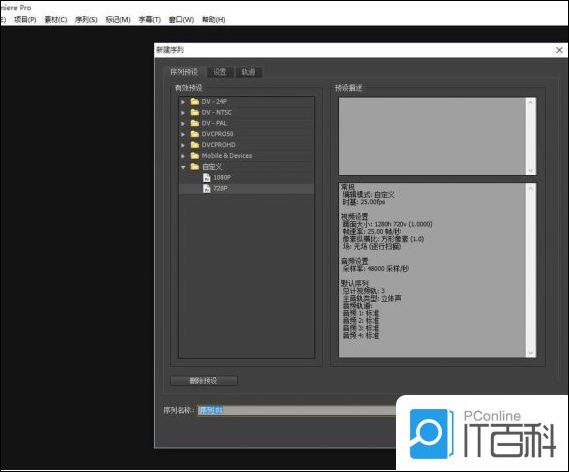This screenshot has width=569, height=472.
Task: Click the preset details scrollbar up arrow
Action: click(531, 188)
